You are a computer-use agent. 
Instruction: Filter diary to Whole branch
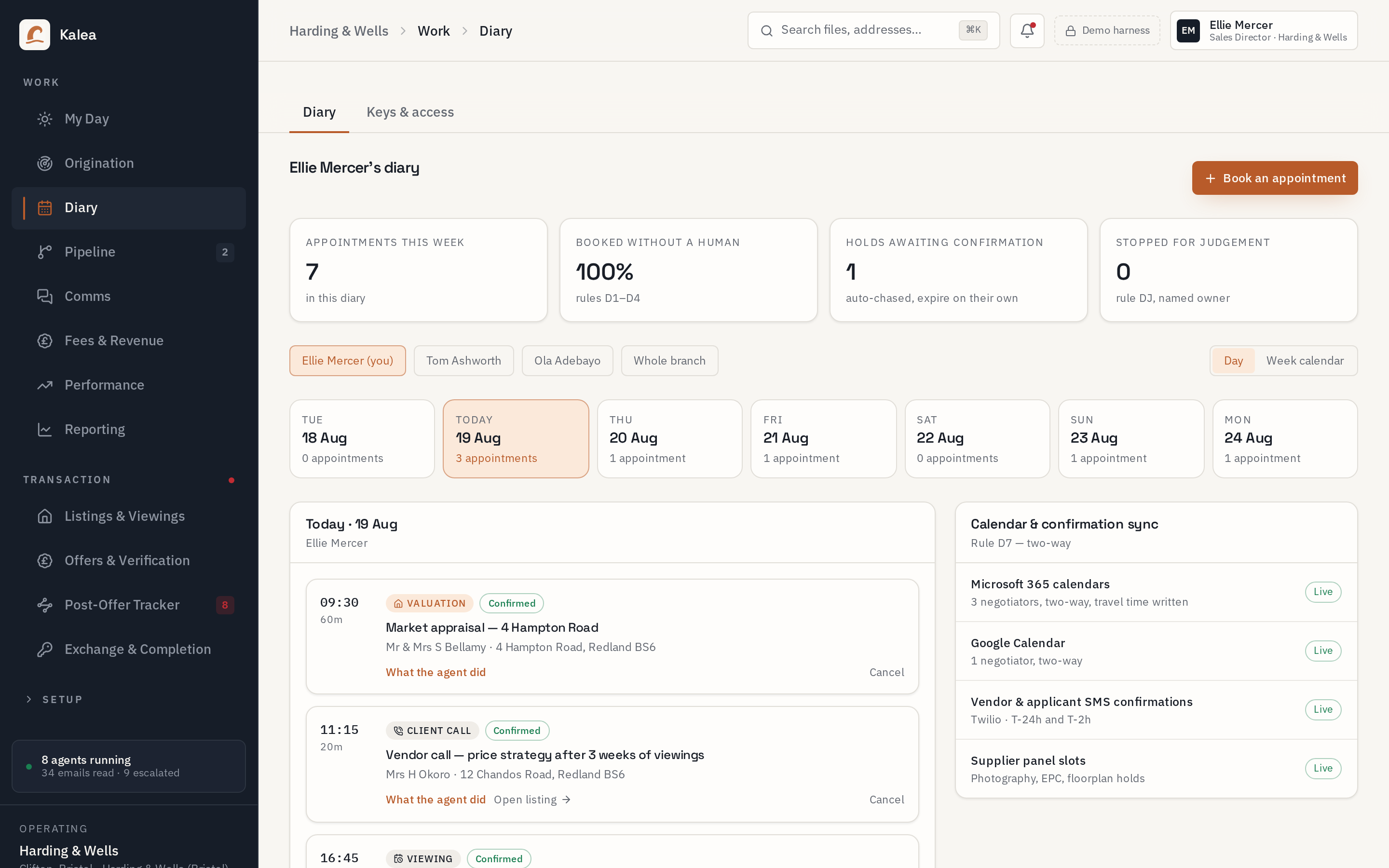pyautogui.click(x=669, y=361)
